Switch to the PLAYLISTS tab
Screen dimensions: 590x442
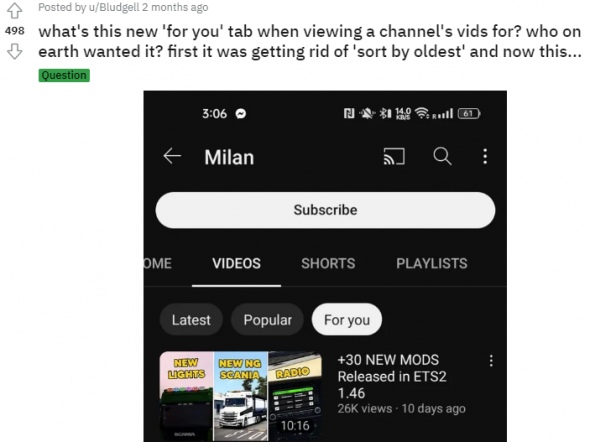point(432,263)
